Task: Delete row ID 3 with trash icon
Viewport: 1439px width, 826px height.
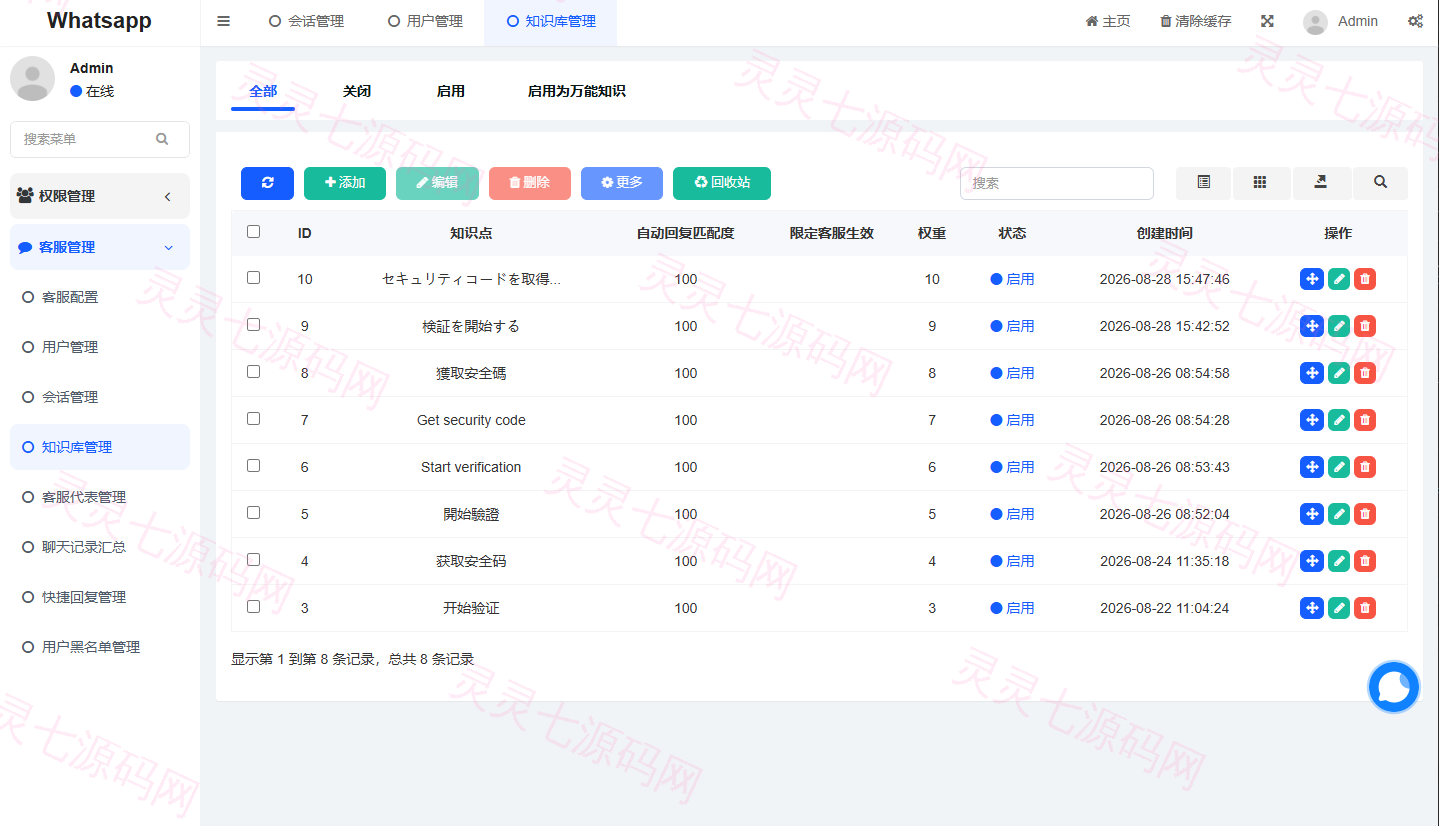Action: click(x=1365, y=608)
